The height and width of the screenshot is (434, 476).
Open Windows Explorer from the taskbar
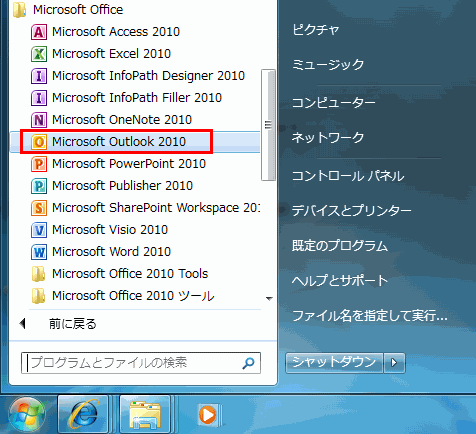(x=145, y=414)
